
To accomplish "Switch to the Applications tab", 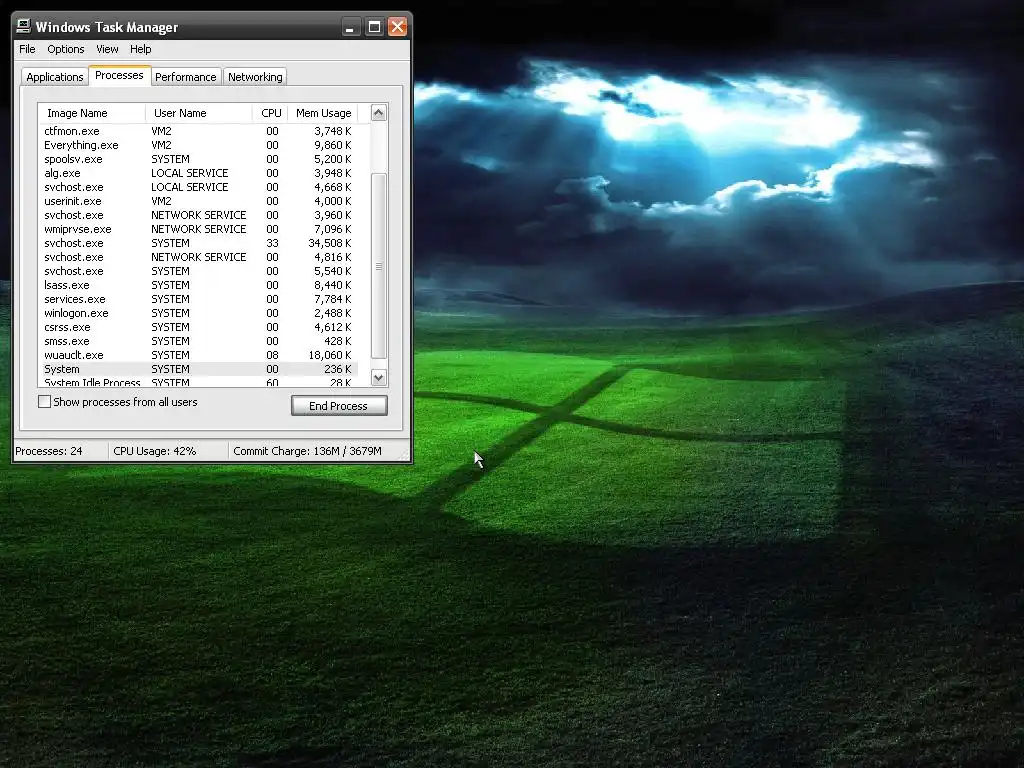I will [x=55, y=77].
